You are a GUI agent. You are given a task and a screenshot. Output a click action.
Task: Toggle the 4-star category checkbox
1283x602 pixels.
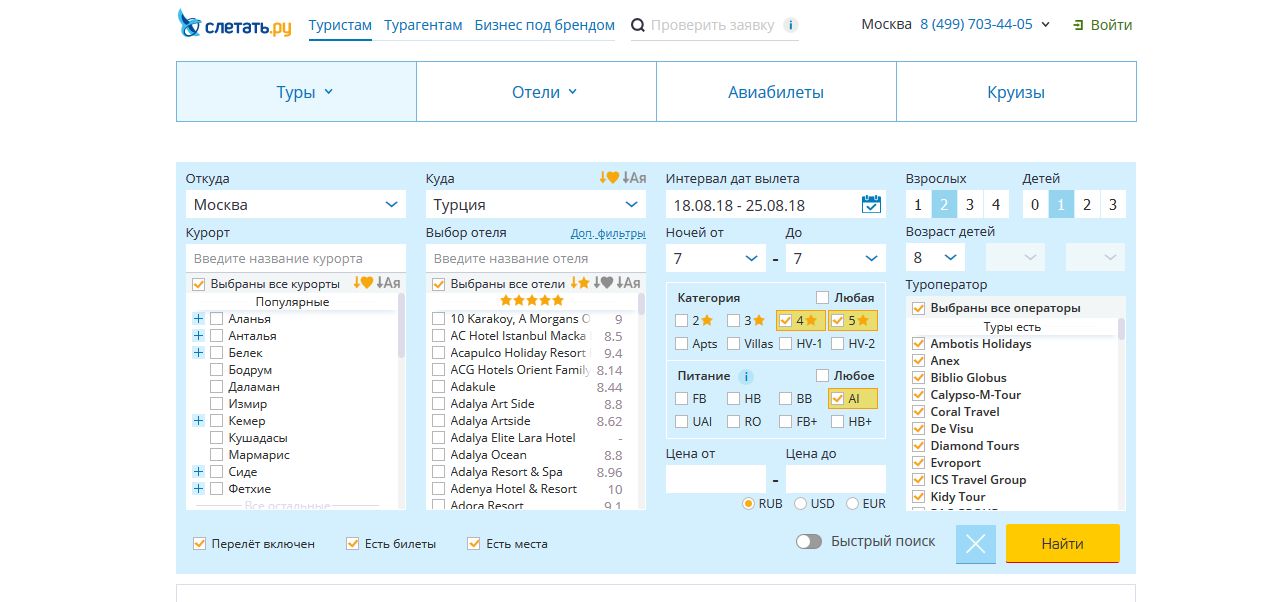tap(785, 321)
